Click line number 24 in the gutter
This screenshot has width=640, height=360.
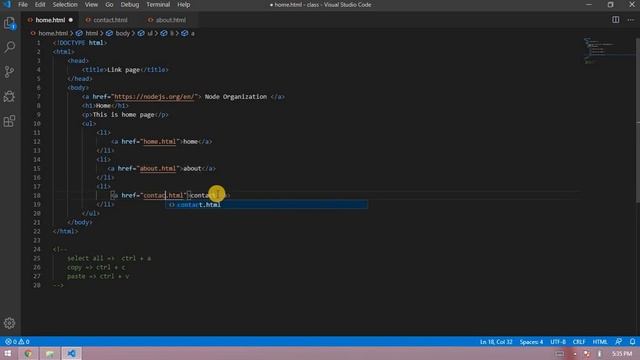tap(37, 249)
